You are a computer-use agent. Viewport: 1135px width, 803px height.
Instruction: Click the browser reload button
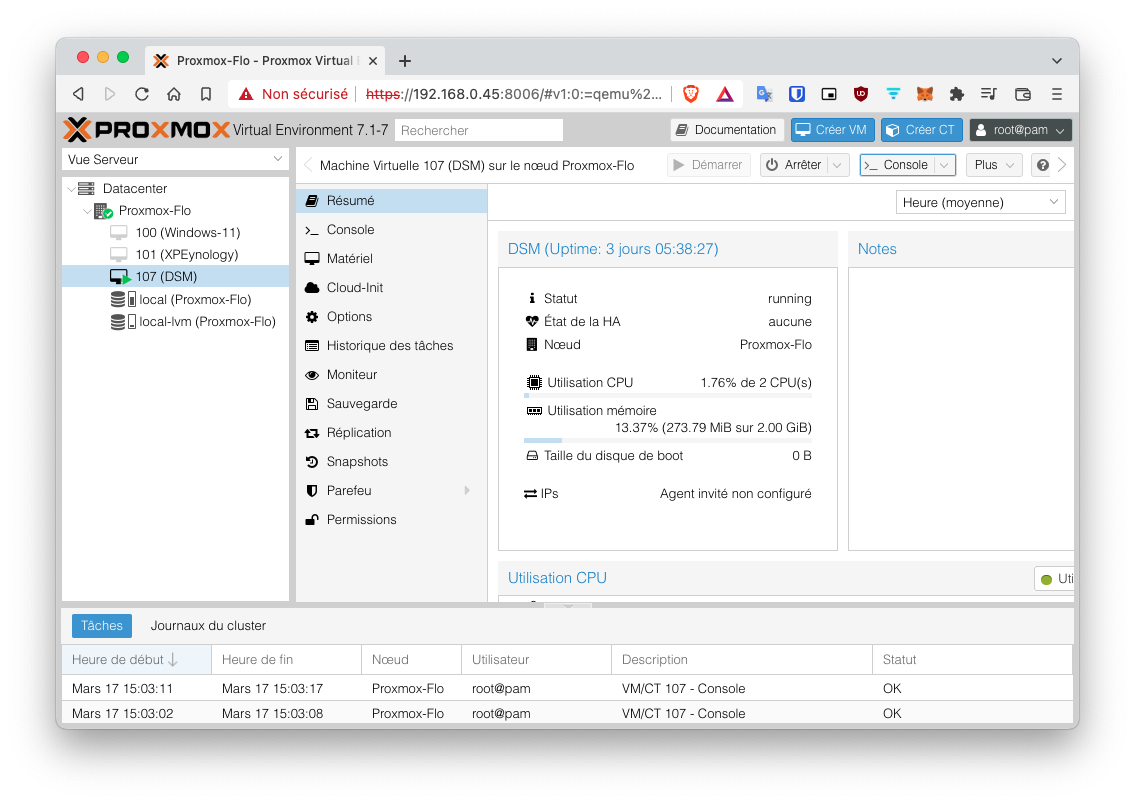pos(142,94)
